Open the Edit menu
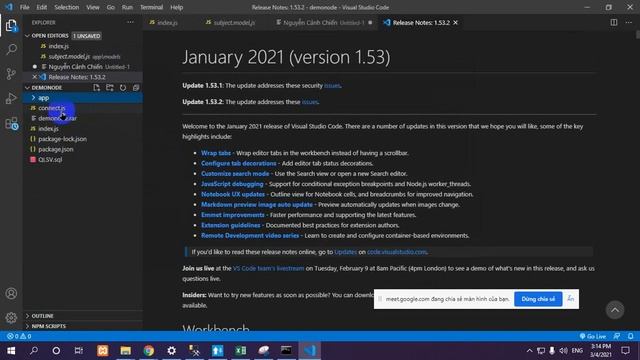 point(42,7)
